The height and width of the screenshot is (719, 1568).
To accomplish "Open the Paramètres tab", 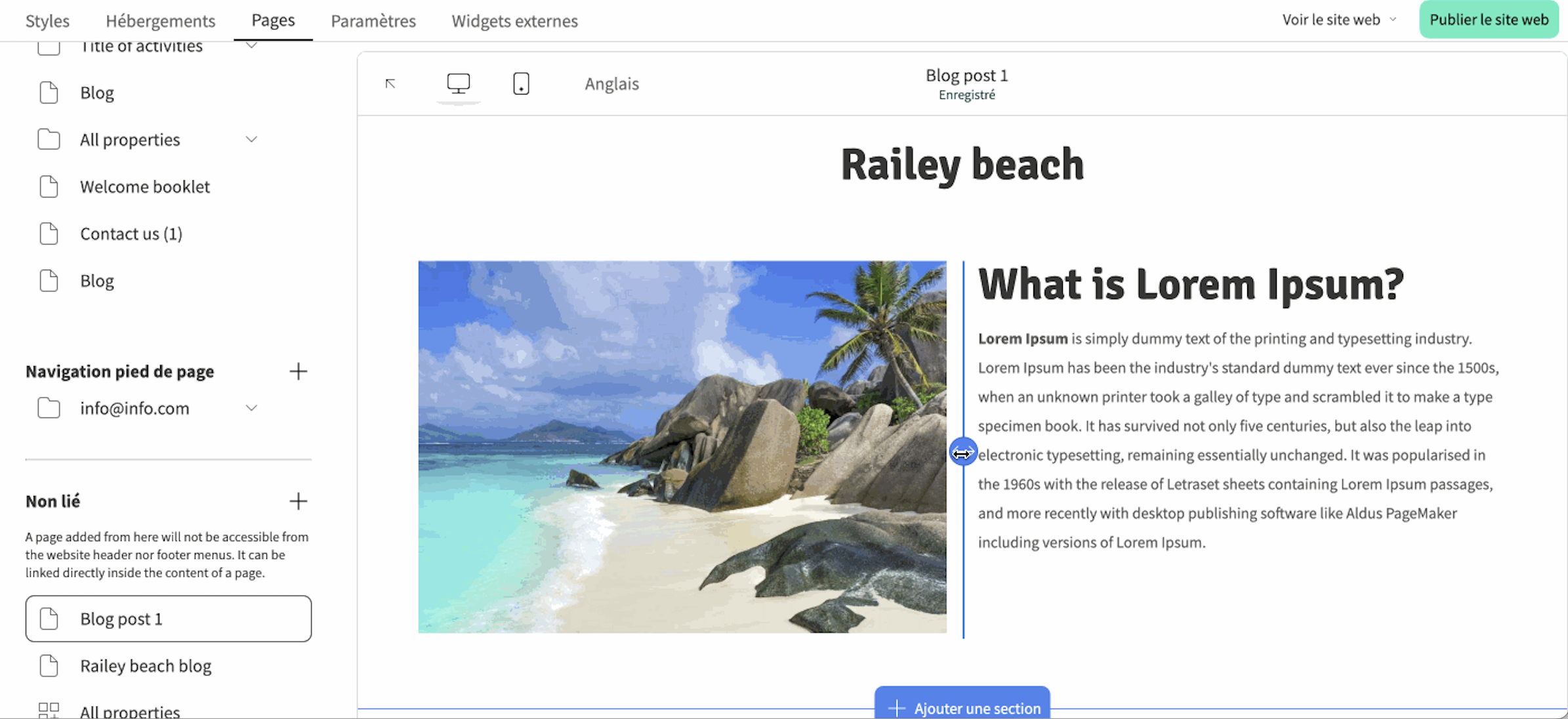I will tap(373, 21).
